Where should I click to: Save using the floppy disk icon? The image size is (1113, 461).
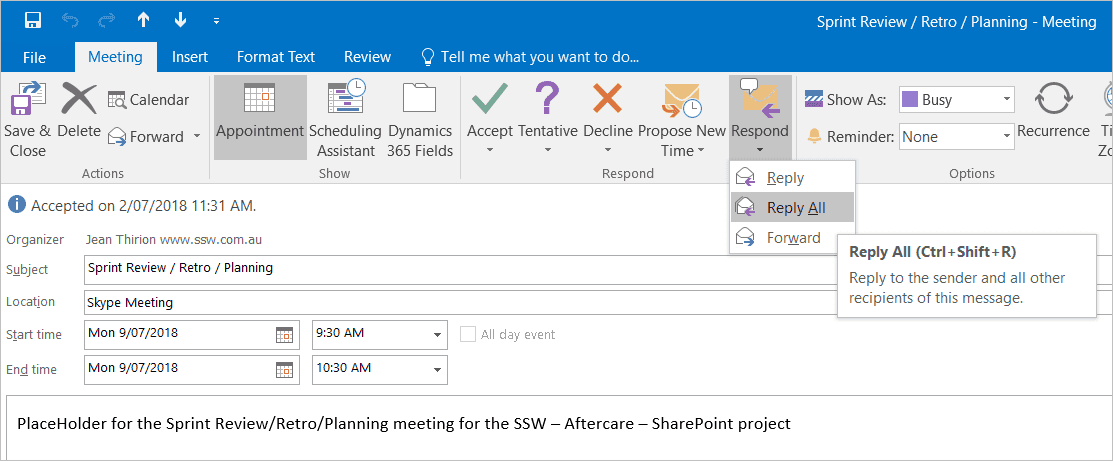(x=33, y=20)
